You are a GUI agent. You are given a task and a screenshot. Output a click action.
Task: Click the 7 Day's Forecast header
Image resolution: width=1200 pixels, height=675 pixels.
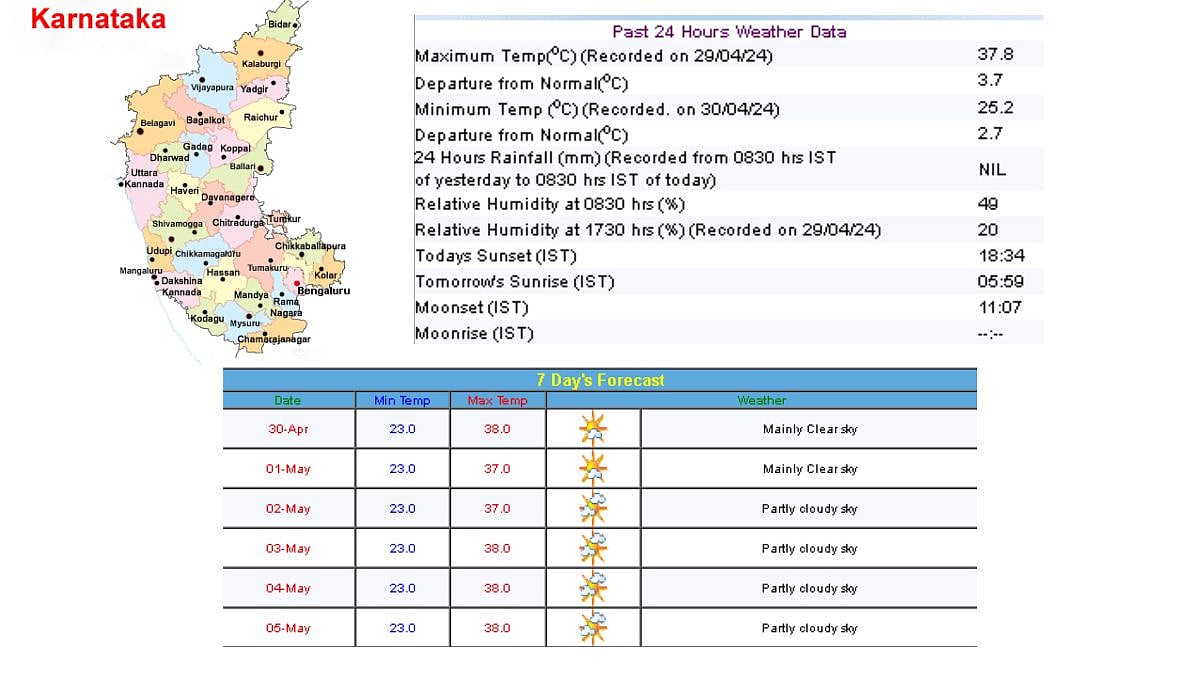[600, 380]
